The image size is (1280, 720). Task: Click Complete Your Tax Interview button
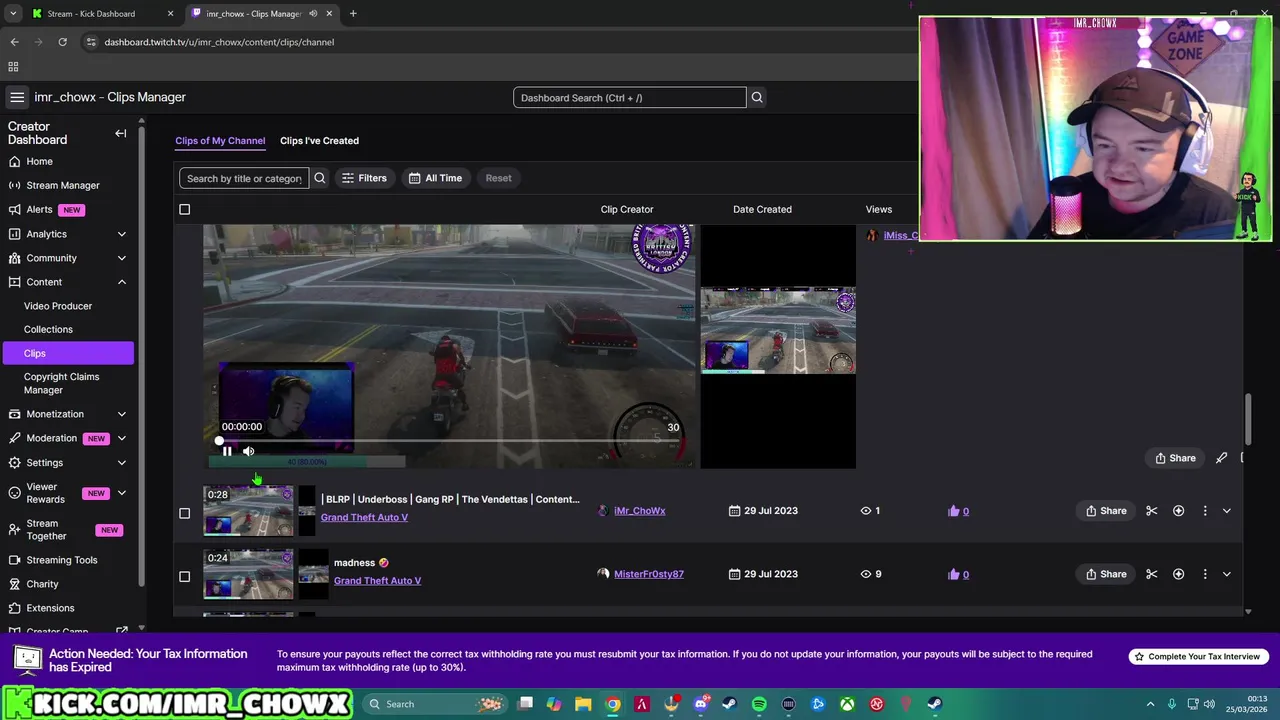coord(1197,657)
